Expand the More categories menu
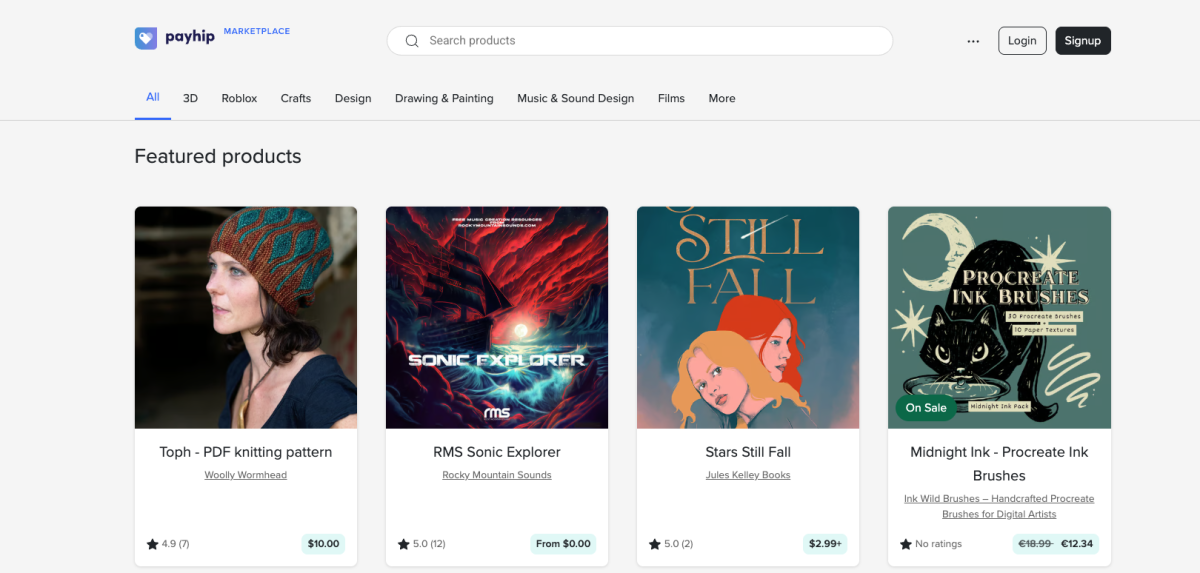Viewport: 1200px width, 573px height. point(722,98)
